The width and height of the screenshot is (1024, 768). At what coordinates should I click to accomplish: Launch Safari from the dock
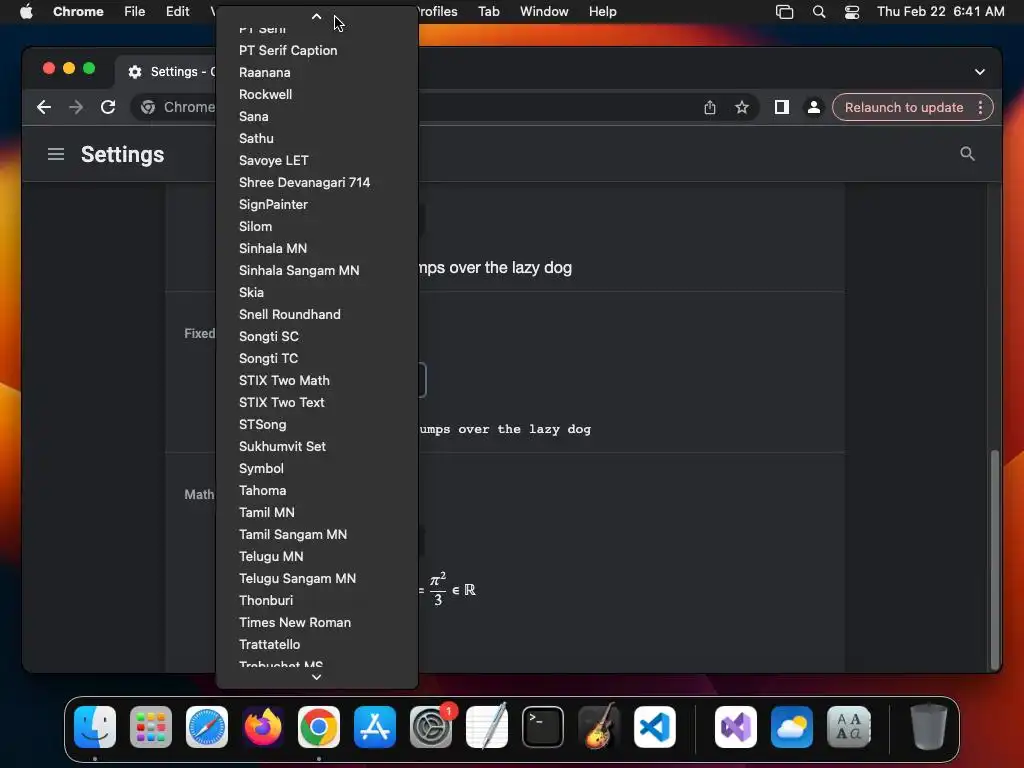point(207,727)
